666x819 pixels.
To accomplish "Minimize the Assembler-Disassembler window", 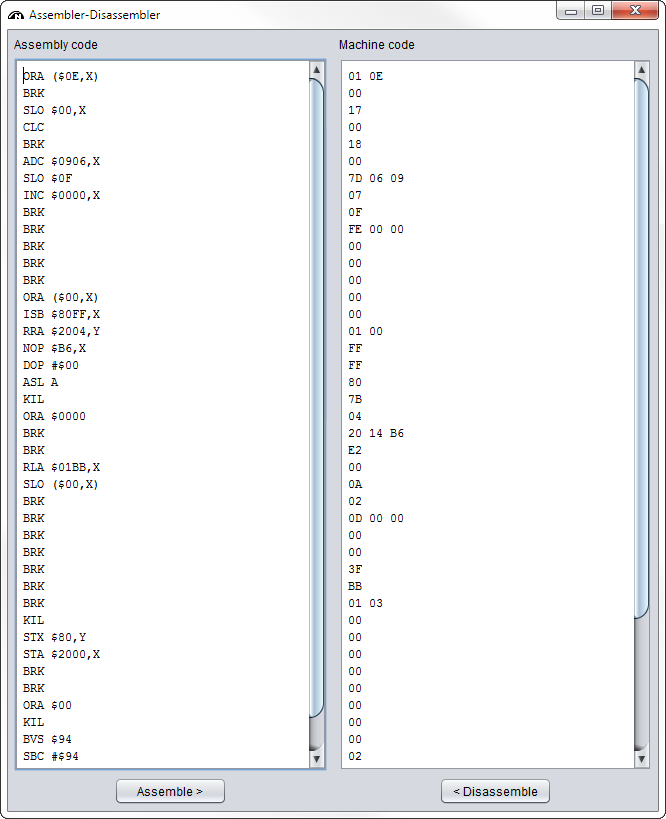I will pyautogui.click(x=571, y=12).
